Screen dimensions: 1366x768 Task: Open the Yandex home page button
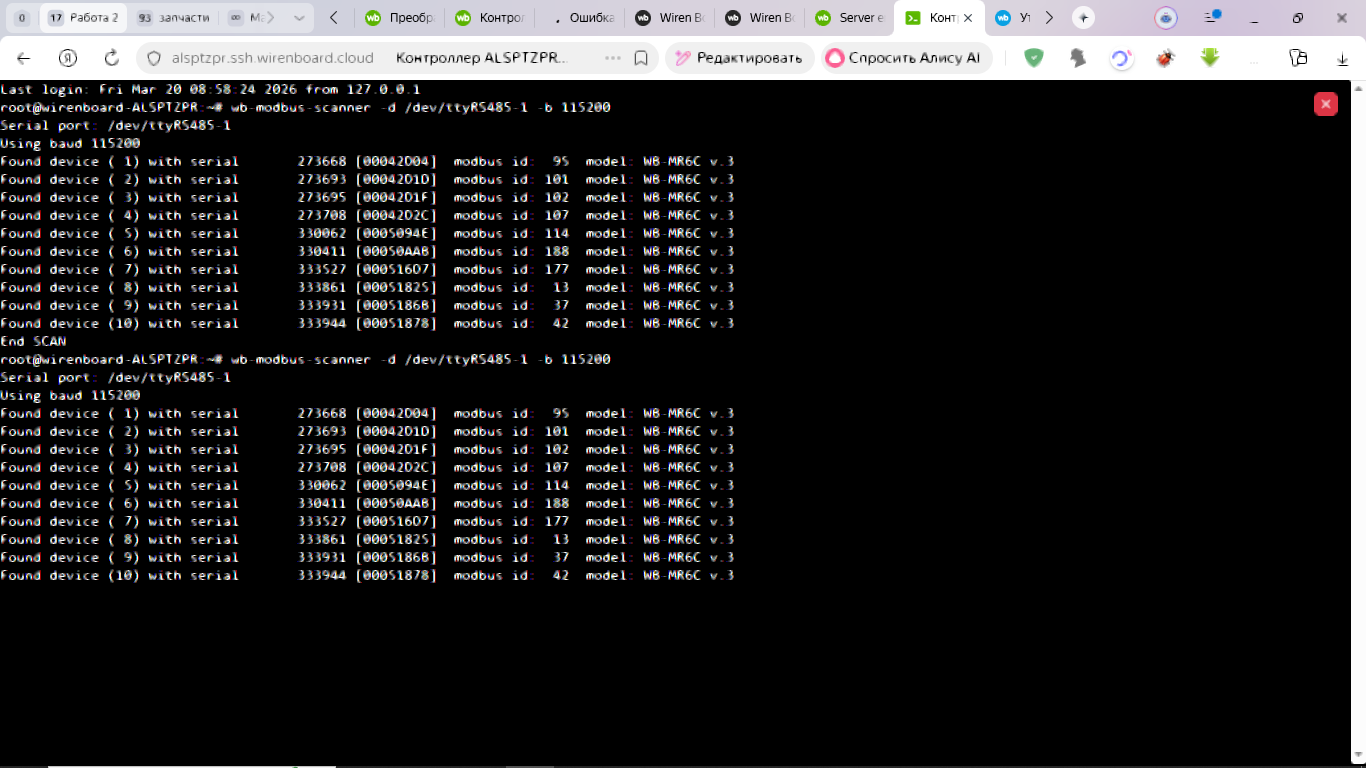click(67, 58)
